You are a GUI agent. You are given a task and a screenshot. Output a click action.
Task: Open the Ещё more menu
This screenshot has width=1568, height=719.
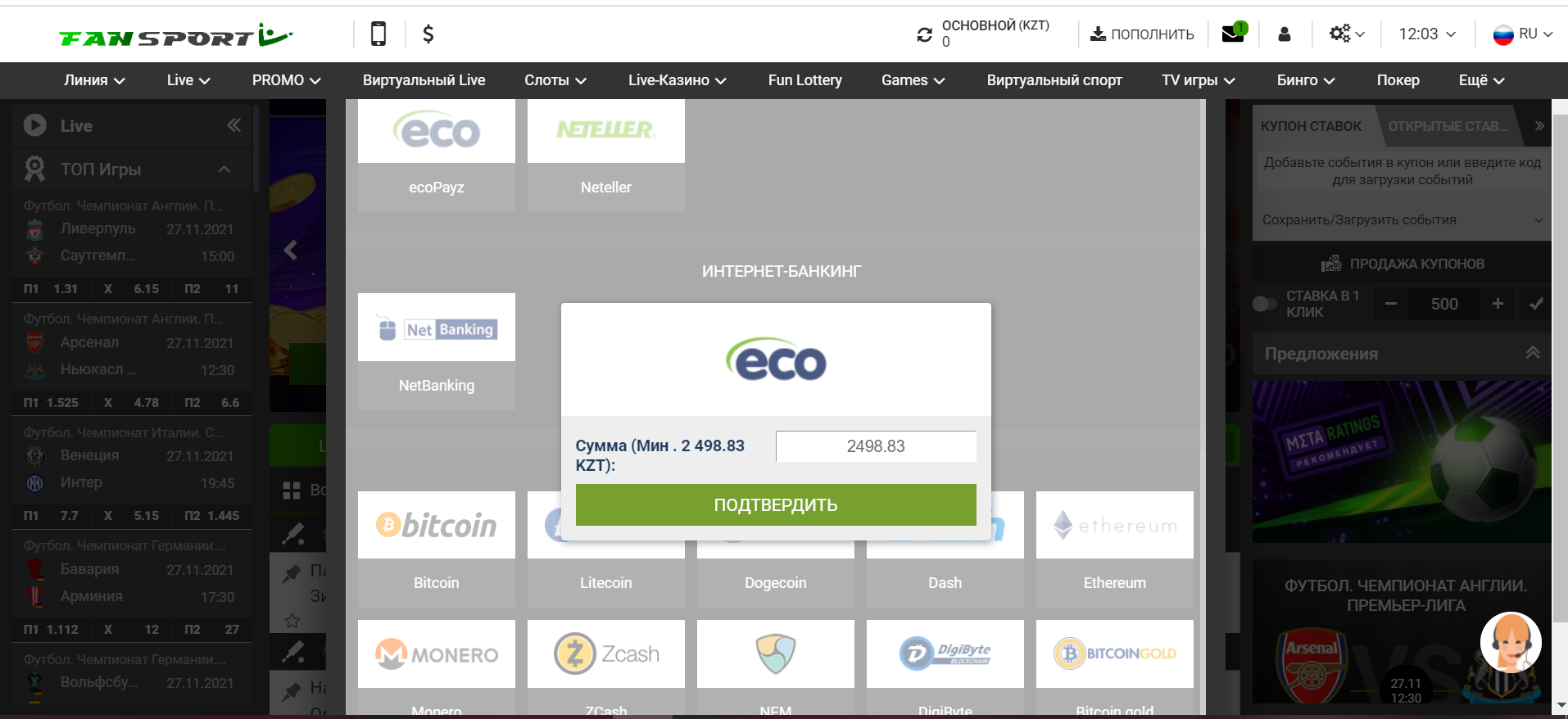(x=1481, y=80)
